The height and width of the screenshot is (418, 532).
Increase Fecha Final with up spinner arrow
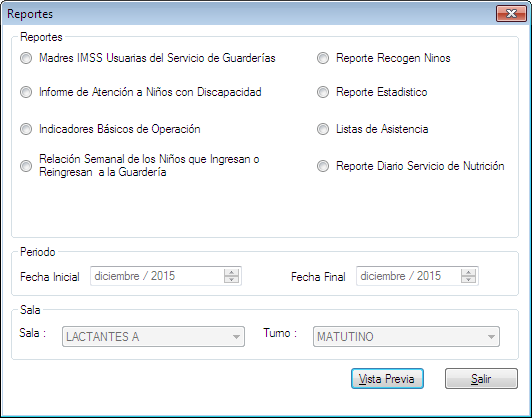tap(469, 272)
